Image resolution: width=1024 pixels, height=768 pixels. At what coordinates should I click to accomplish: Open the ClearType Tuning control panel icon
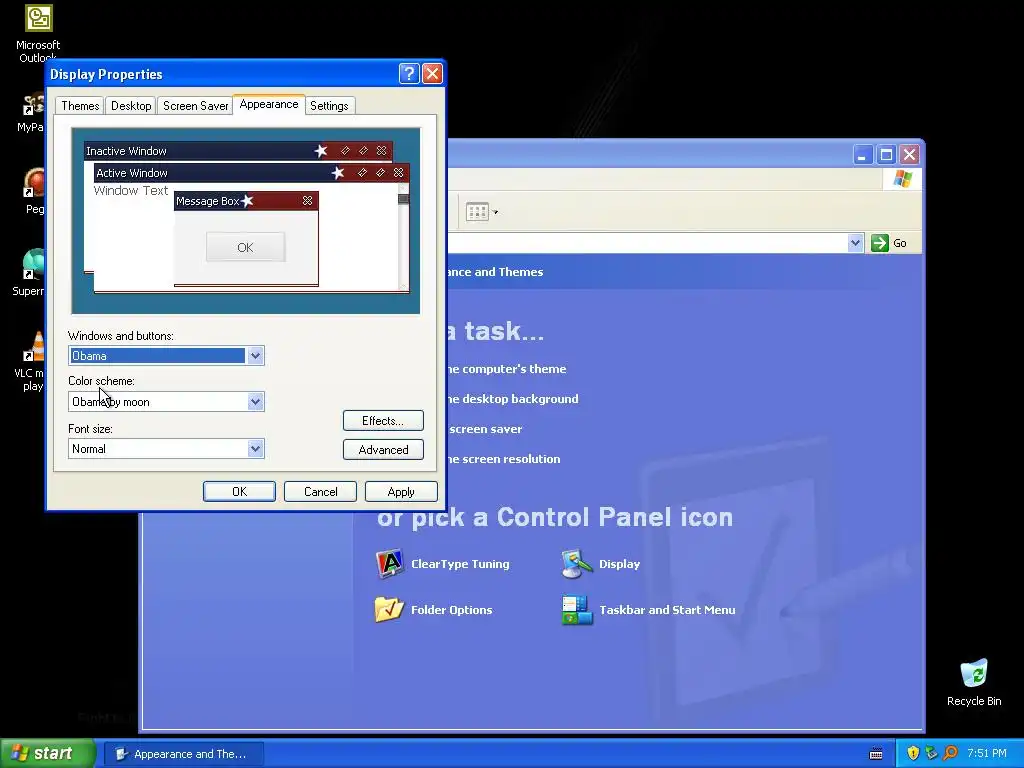tap(390, 564)
